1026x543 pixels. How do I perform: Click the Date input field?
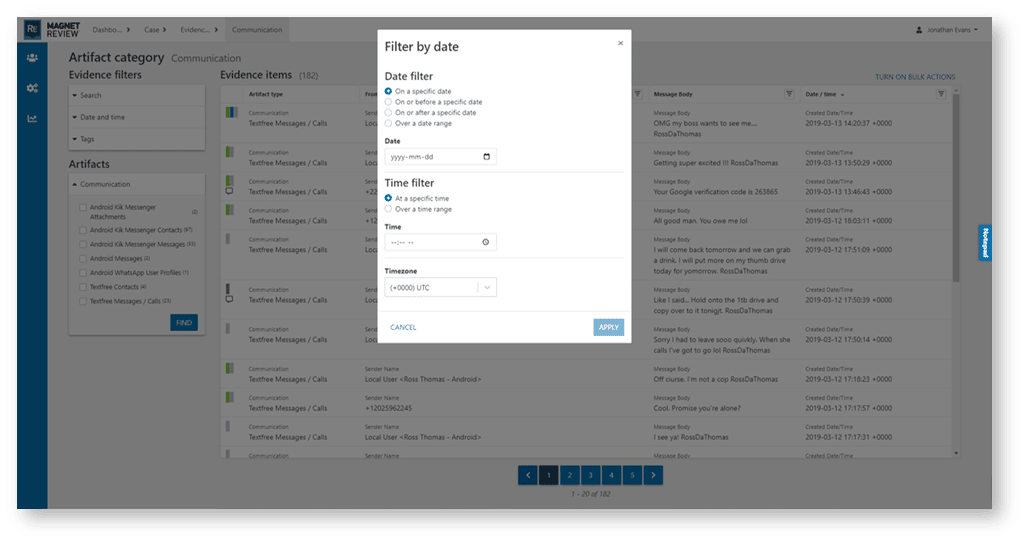pyautogui.click(x=440, y=156)
